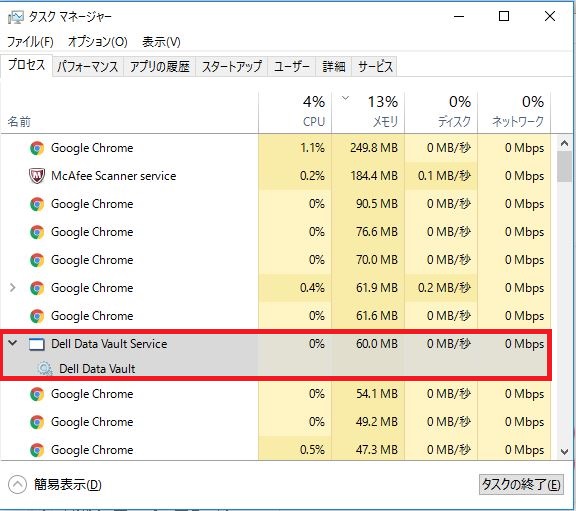Collapse the Dell Data Vault Service group
Viewport: 576px width, 511px height.
[13, 343]
